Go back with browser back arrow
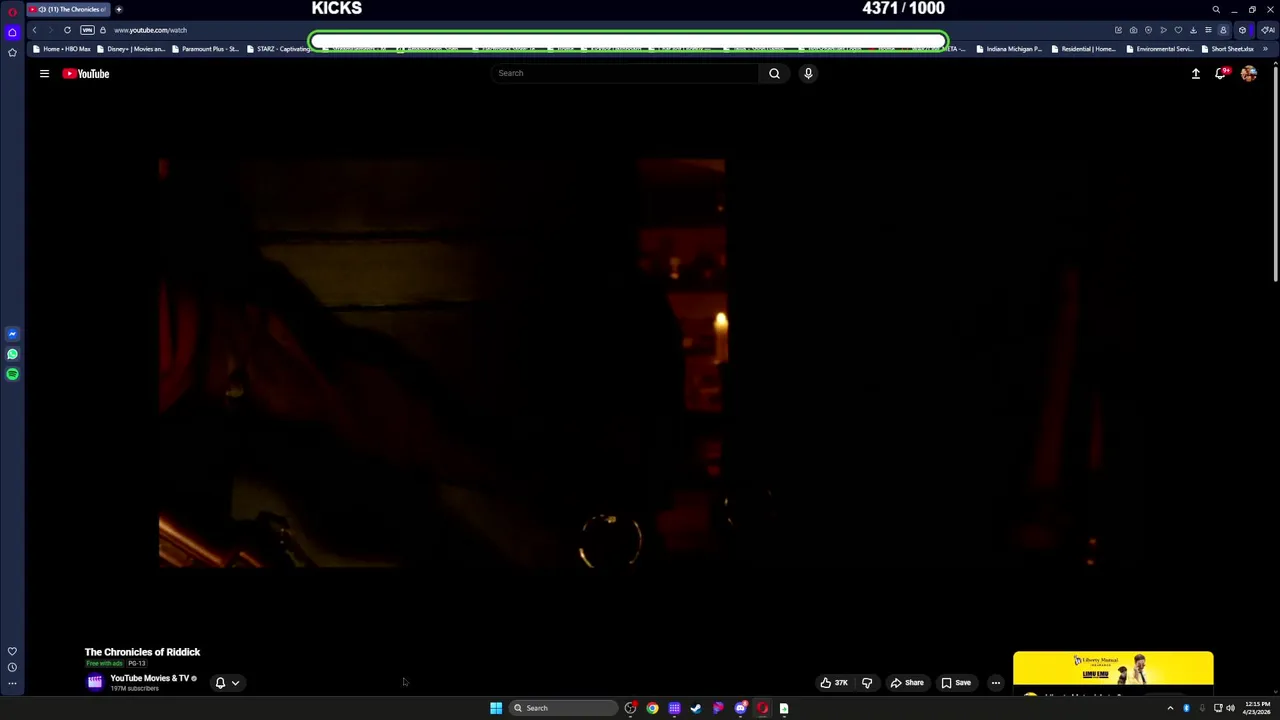The width and height of the screenshot is (1280, 720). 34,30
